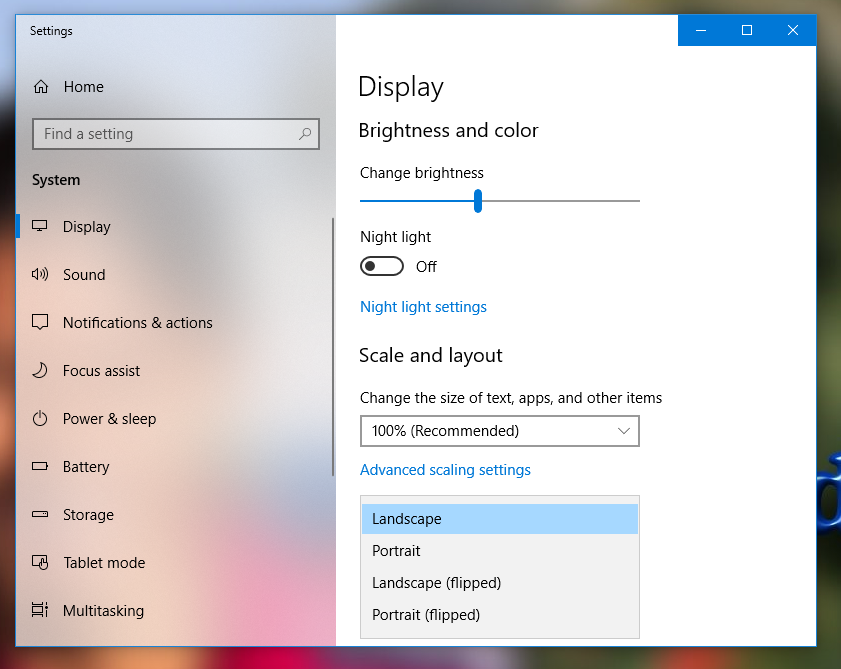Click the search magnifier icon
The width and height of the screenshot is (841, 669).
click(305, 134)
